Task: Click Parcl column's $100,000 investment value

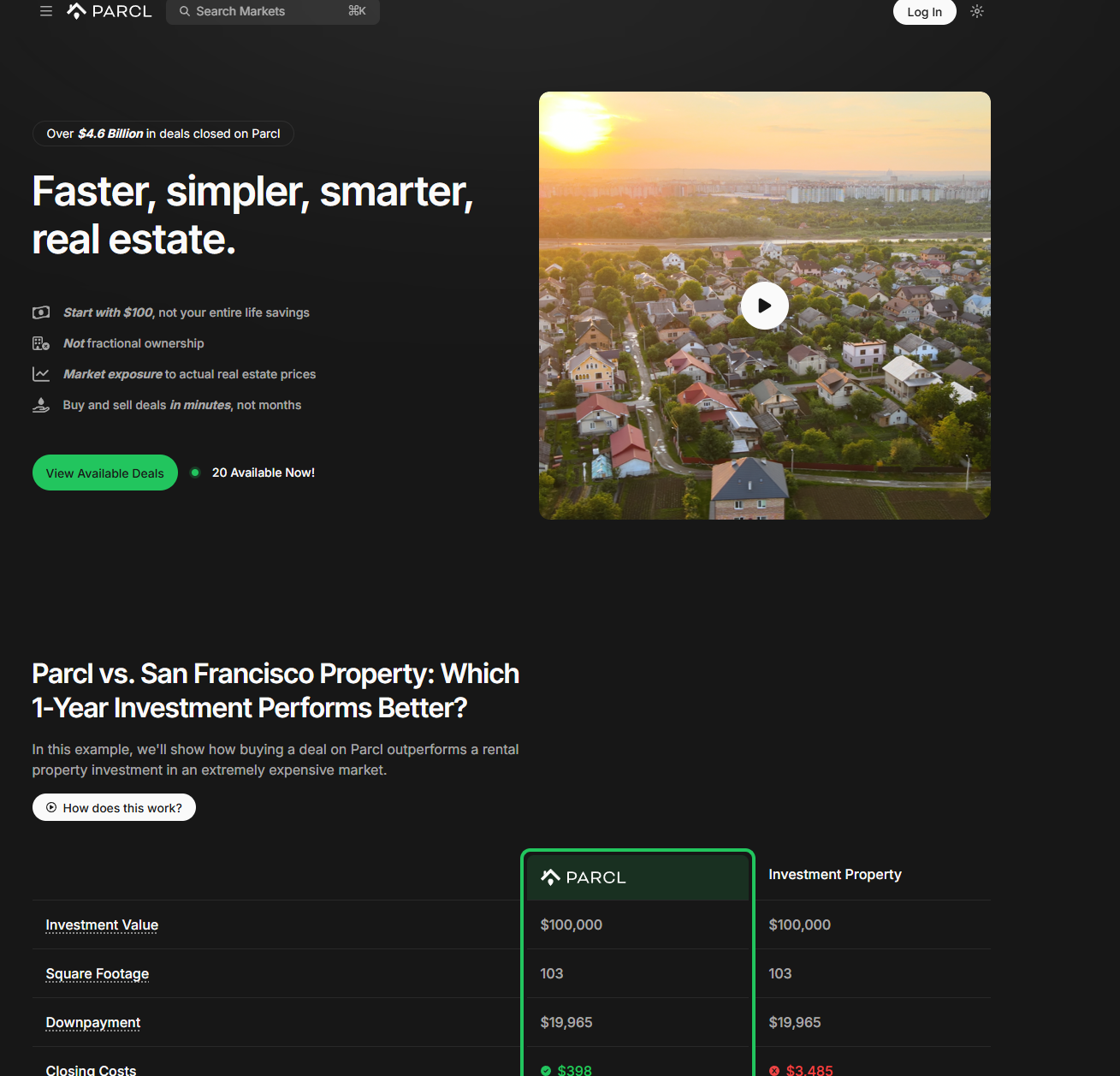Action: (x=572, y=924)
